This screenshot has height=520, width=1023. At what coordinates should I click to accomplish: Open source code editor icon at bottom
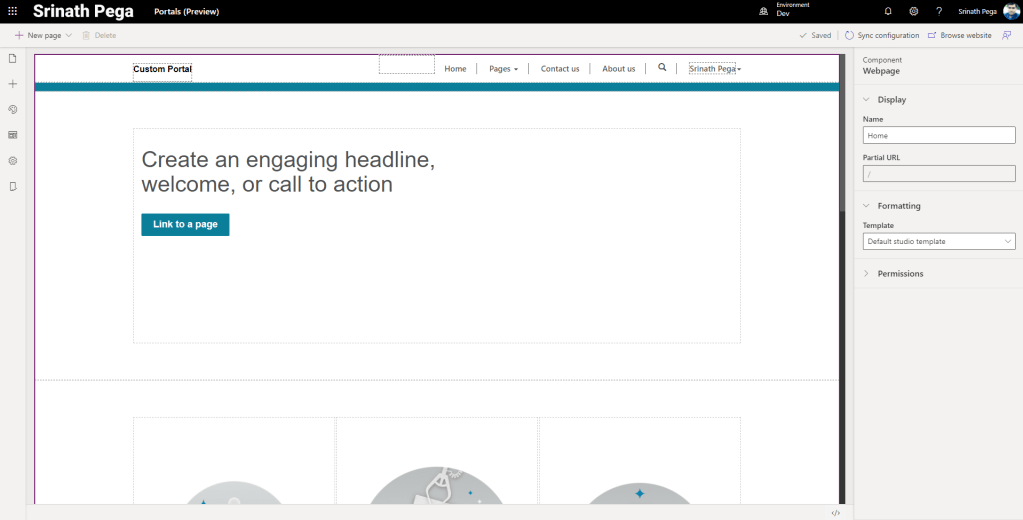click(835, 513)
